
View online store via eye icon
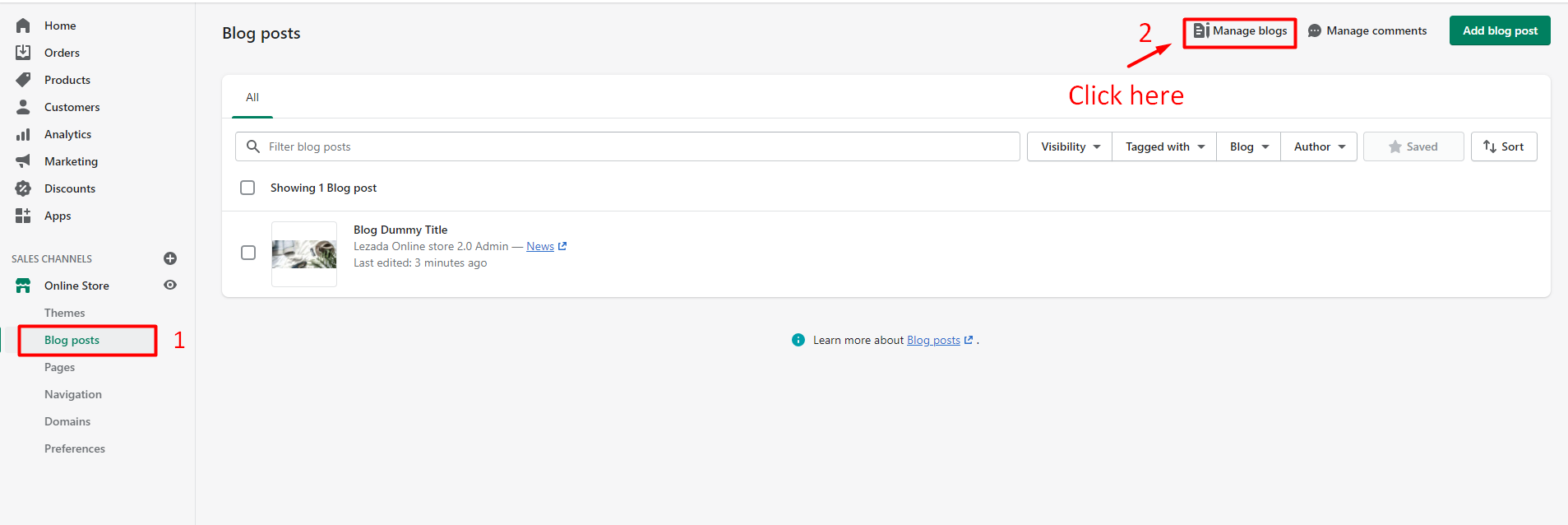pos(170,285)
